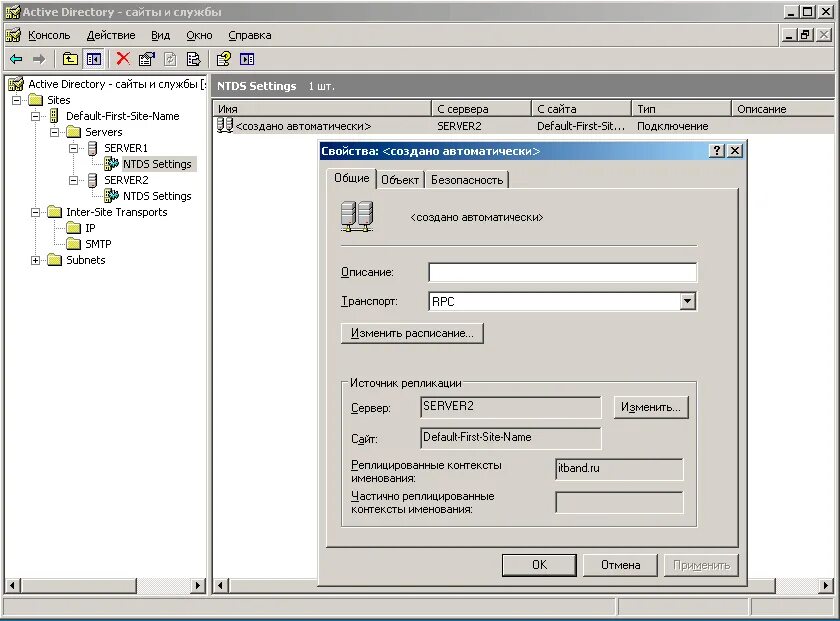Click the Сайт field showing Default-First-Site-Name
Image resolution: width=840 pixels, height=621 pixels.
coord(511,438)
